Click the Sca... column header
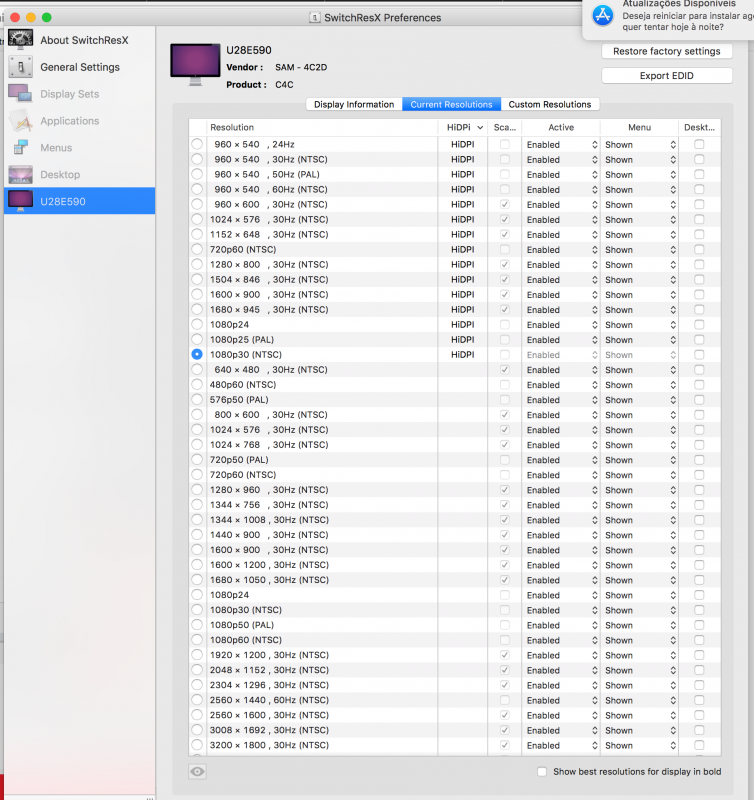This screenshot has width=754, height=800. pyautogui.click(x=505, y=127)
